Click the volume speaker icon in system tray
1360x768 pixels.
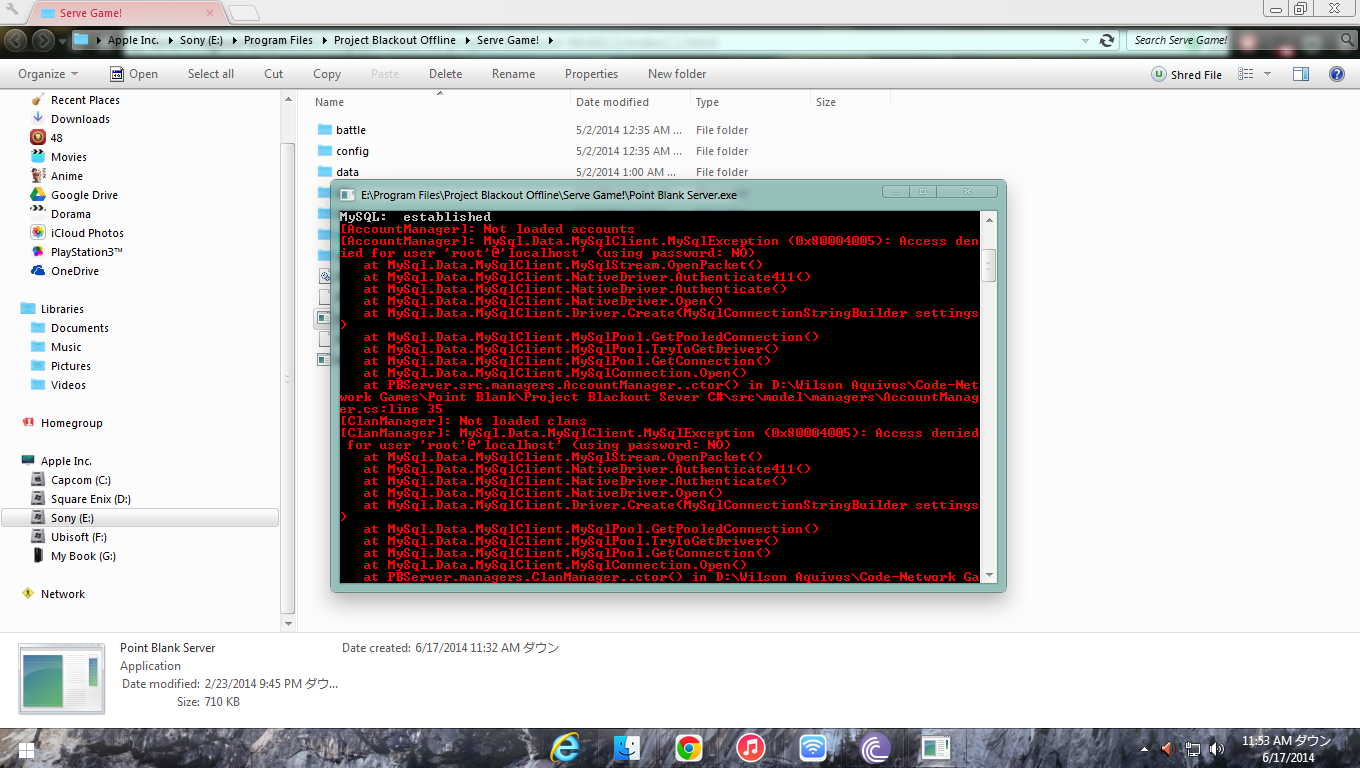tap(1216, 748)
